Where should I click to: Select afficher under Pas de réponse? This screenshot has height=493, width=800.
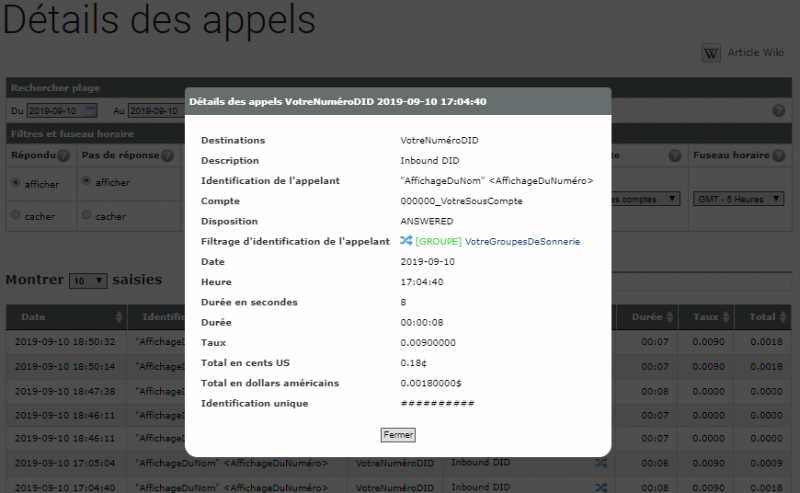point(87,181)
